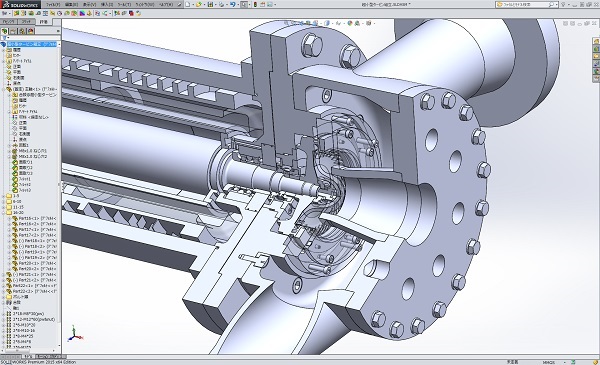The image size is (600, 365).
Task: Click the Print icon in top toolbar
Action: [x=222, y=4]
